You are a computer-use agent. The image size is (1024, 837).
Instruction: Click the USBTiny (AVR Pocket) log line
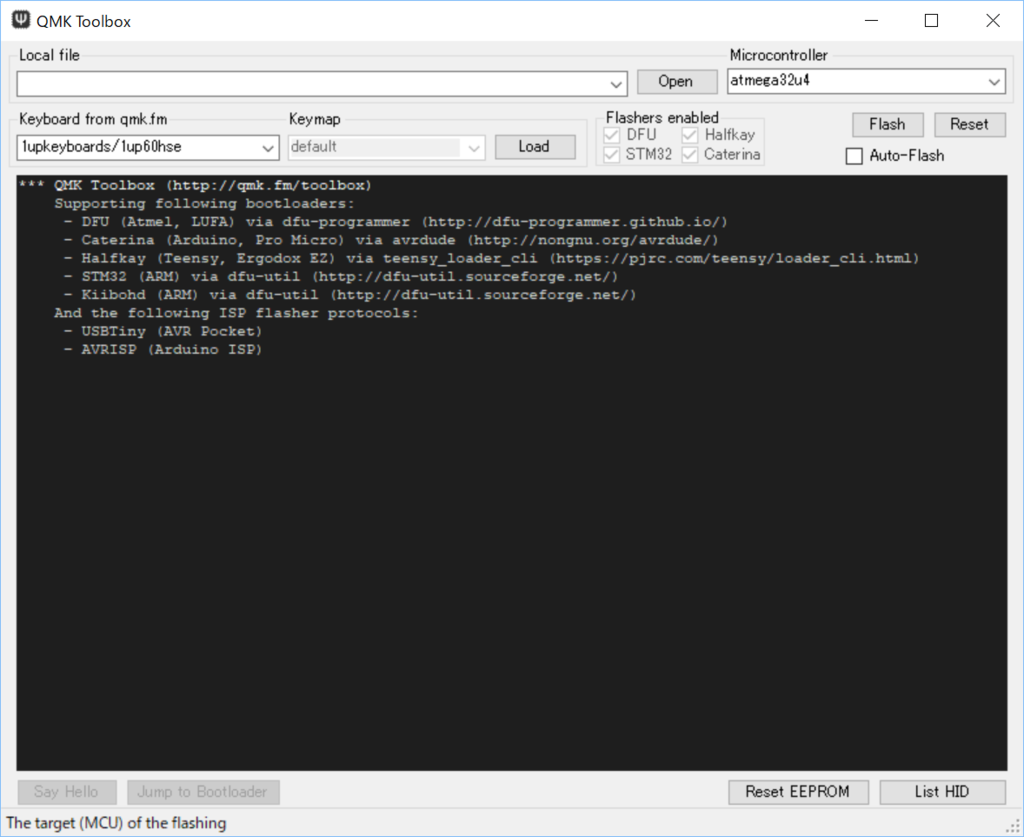[163, 332]
